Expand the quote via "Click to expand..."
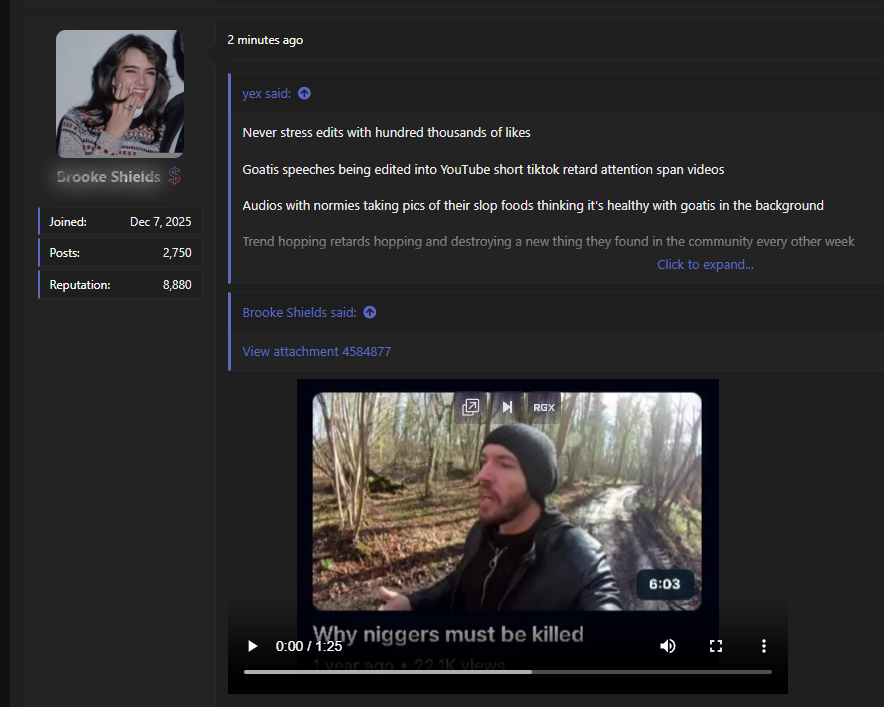This screenshot has height=707, width=884. 705,264
